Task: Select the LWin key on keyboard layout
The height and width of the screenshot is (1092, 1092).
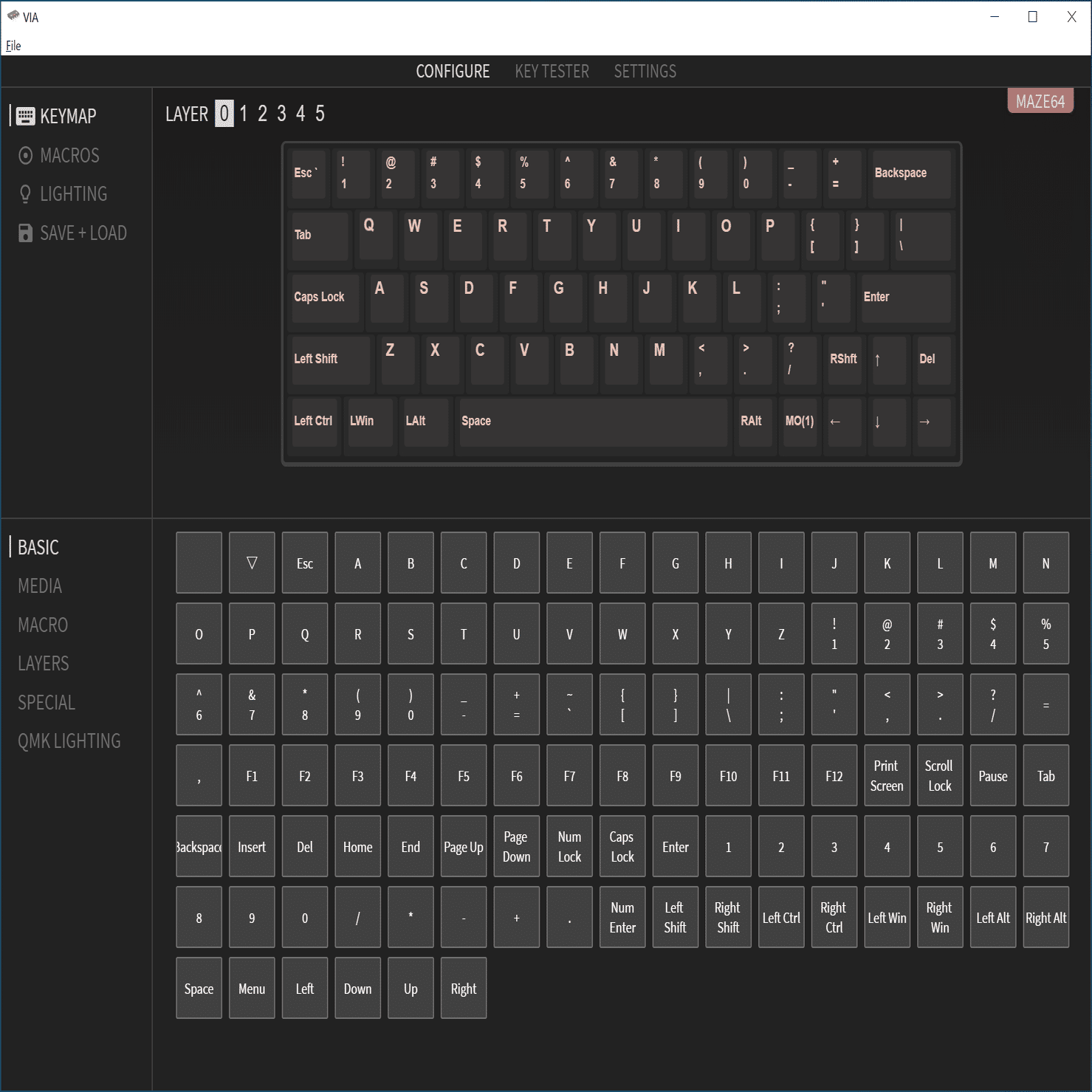Action: coord(370,422)
